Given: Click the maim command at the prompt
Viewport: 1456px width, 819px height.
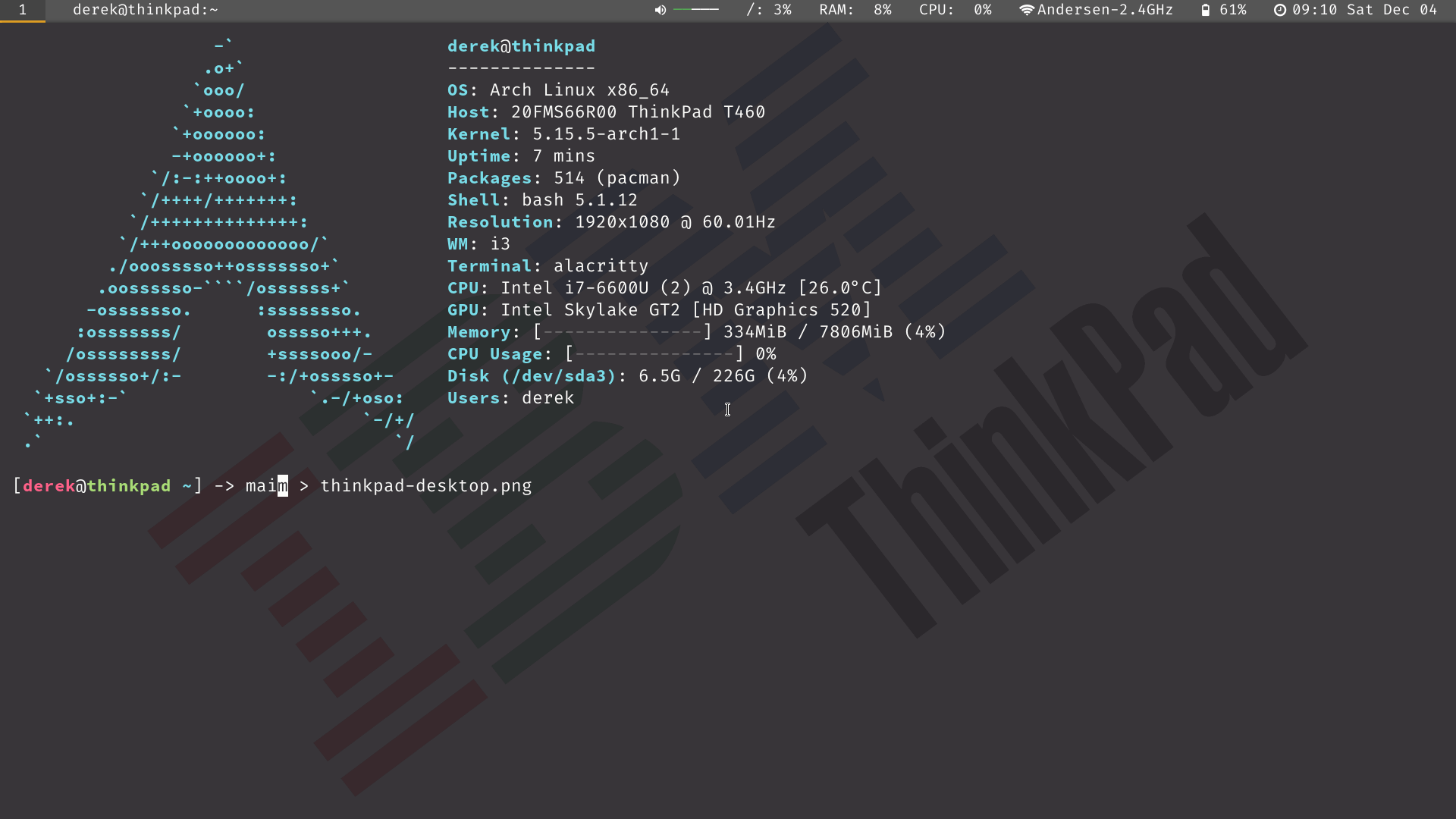Looking at the screenshot, I should [x=266, y=486].
